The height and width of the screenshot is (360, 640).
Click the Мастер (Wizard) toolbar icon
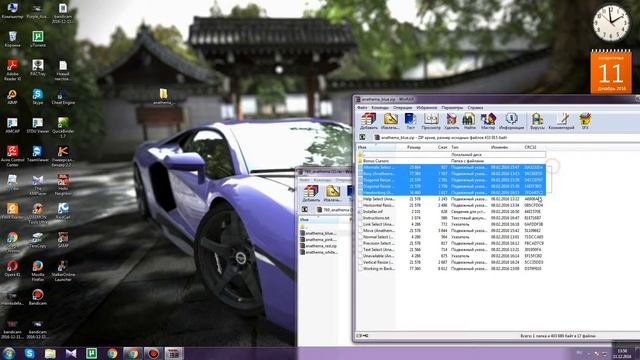point(488,121)
